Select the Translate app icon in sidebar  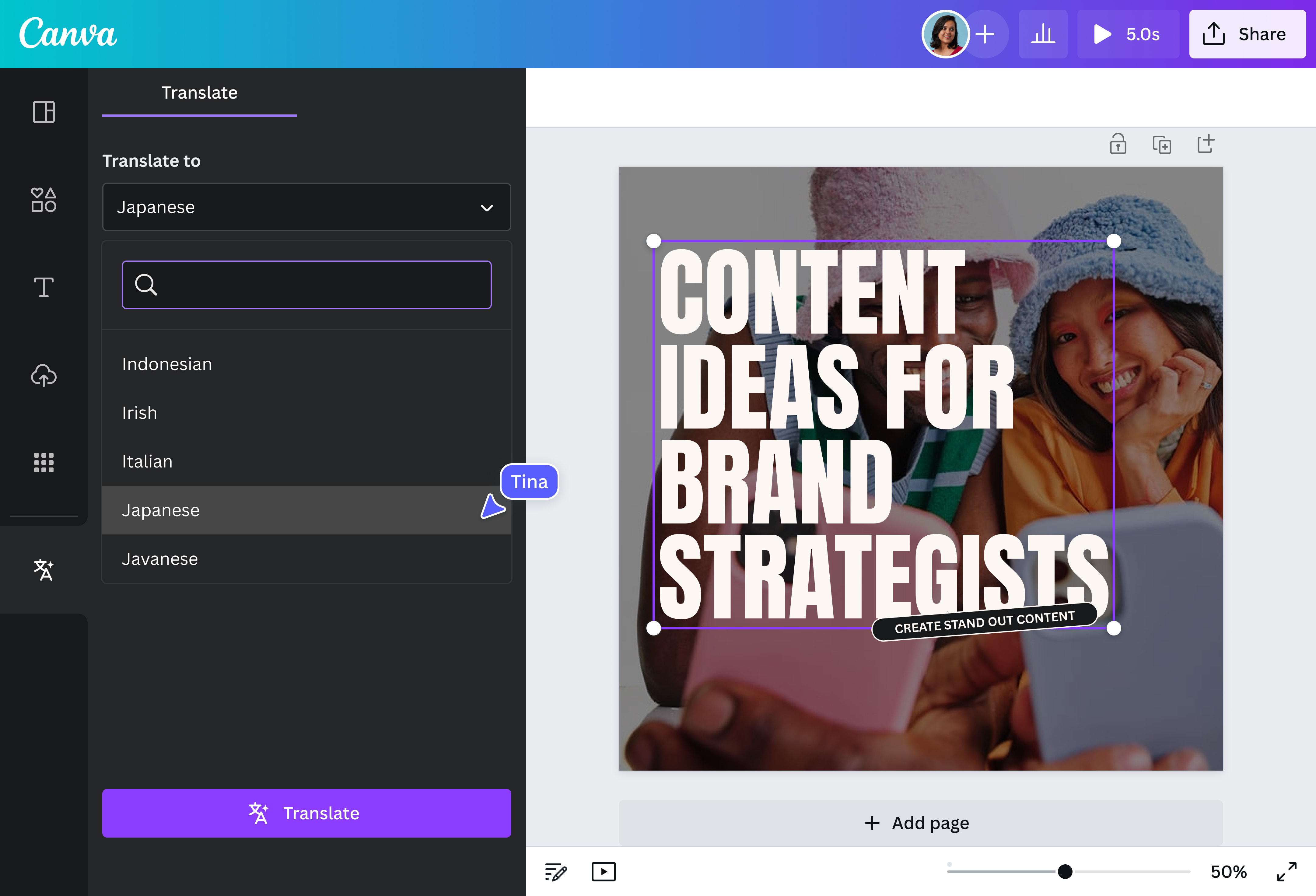tap(43, 570)
